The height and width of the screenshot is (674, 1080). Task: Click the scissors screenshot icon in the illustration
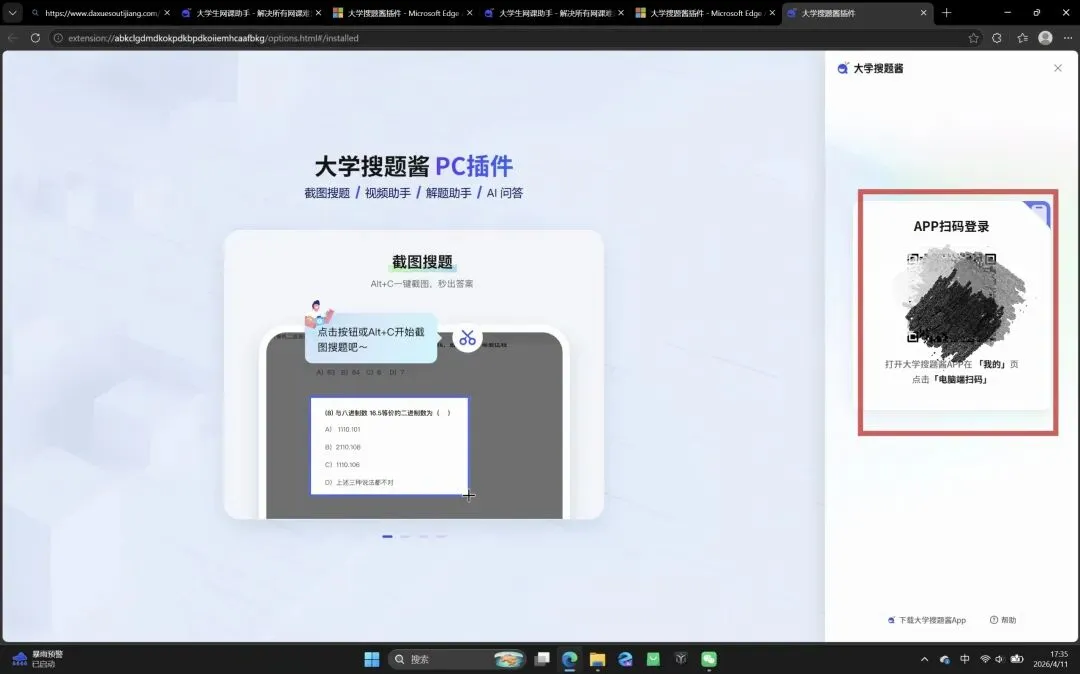468,338
